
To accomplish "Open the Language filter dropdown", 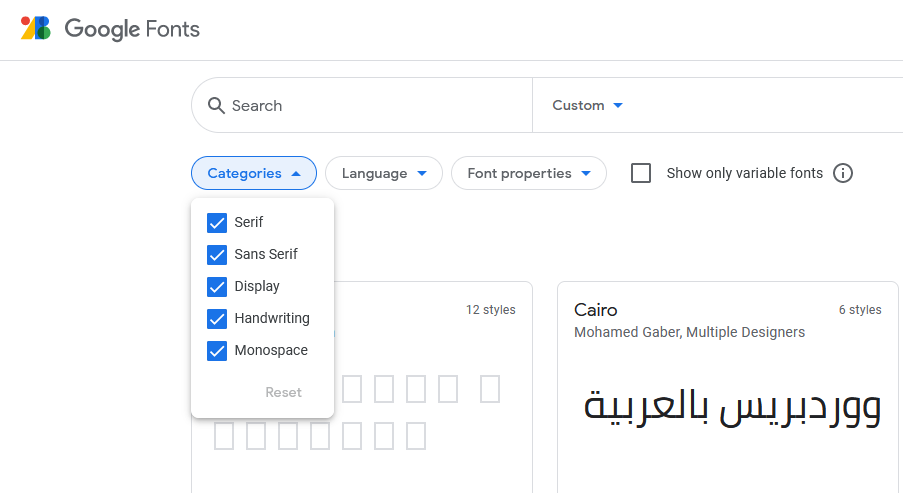I will pyautogui.click(x=384, y=173).
